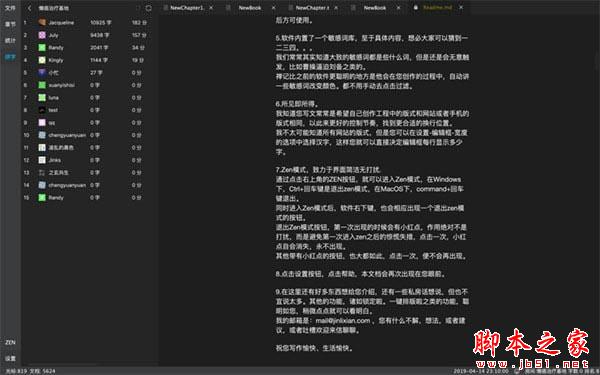Click the mail@jinlixian.com email address
The image size is (600, 375).
pos(343,321)
